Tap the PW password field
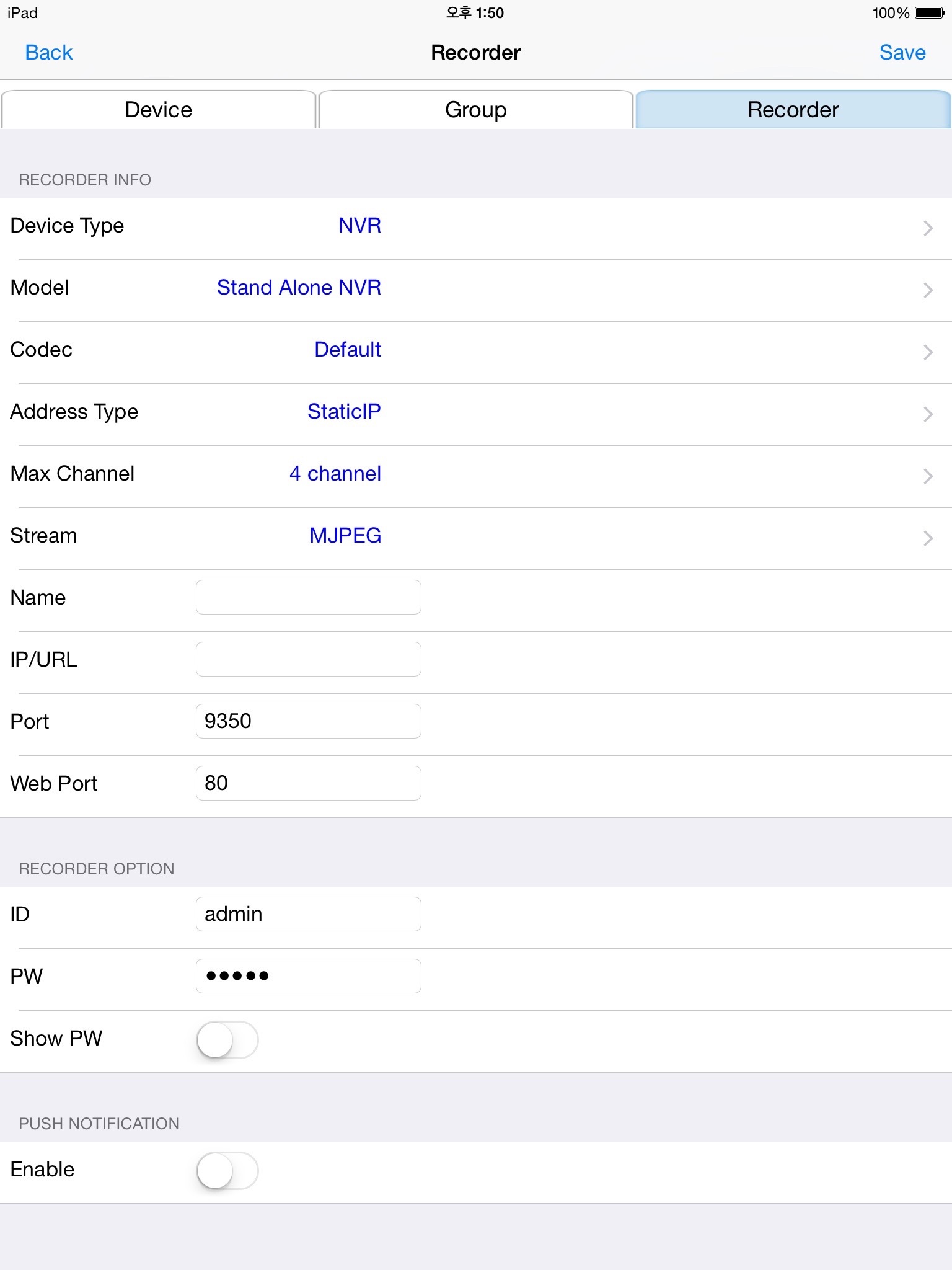The height and width of the screenshot is (1270, 952). click(308, 976)
